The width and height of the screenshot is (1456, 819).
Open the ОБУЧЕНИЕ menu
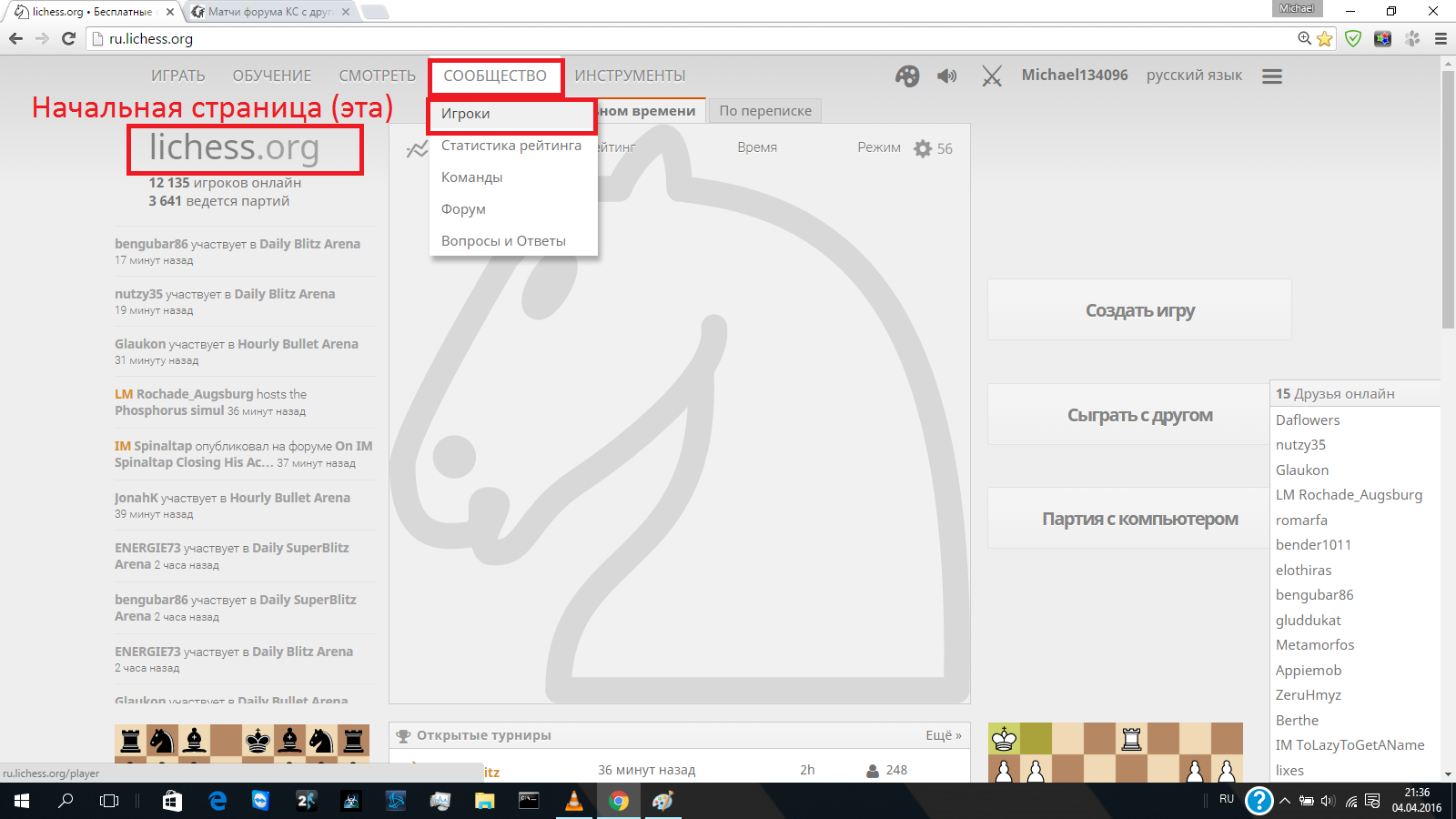point(272,76)
